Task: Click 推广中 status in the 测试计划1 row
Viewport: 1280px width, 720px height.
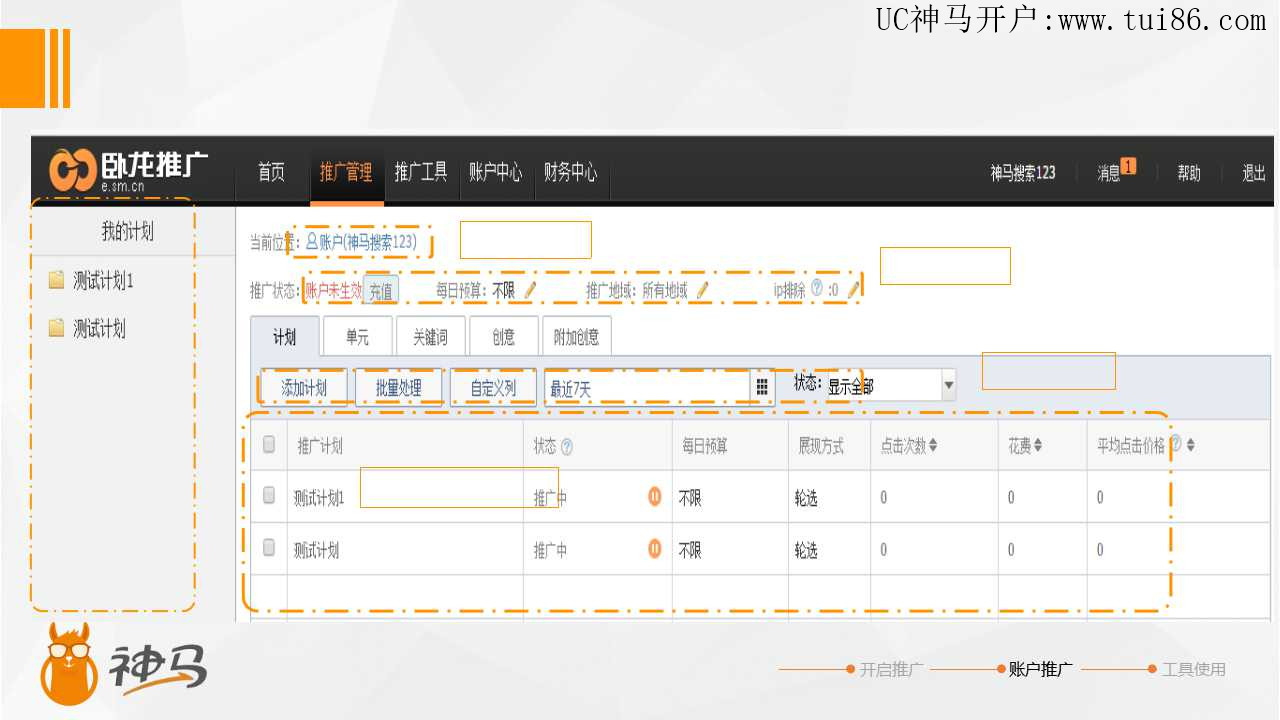Action: (x=550, y=498)
